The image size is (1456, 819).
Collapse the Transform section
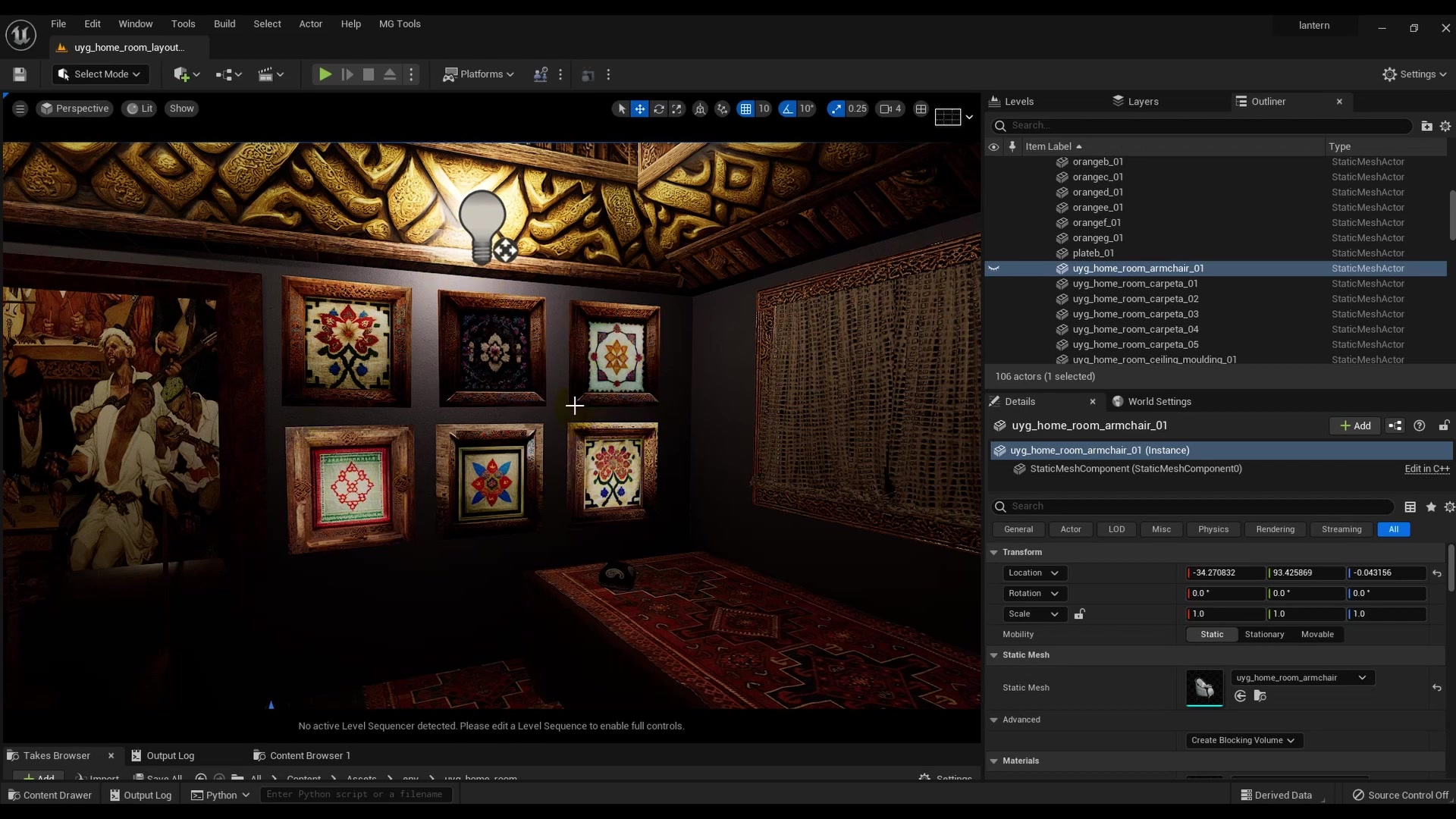tap(994, 552)
